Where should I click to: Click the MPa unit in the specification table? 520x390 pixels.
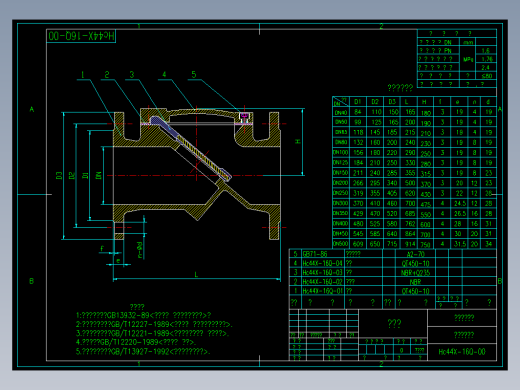coord(468,59)
